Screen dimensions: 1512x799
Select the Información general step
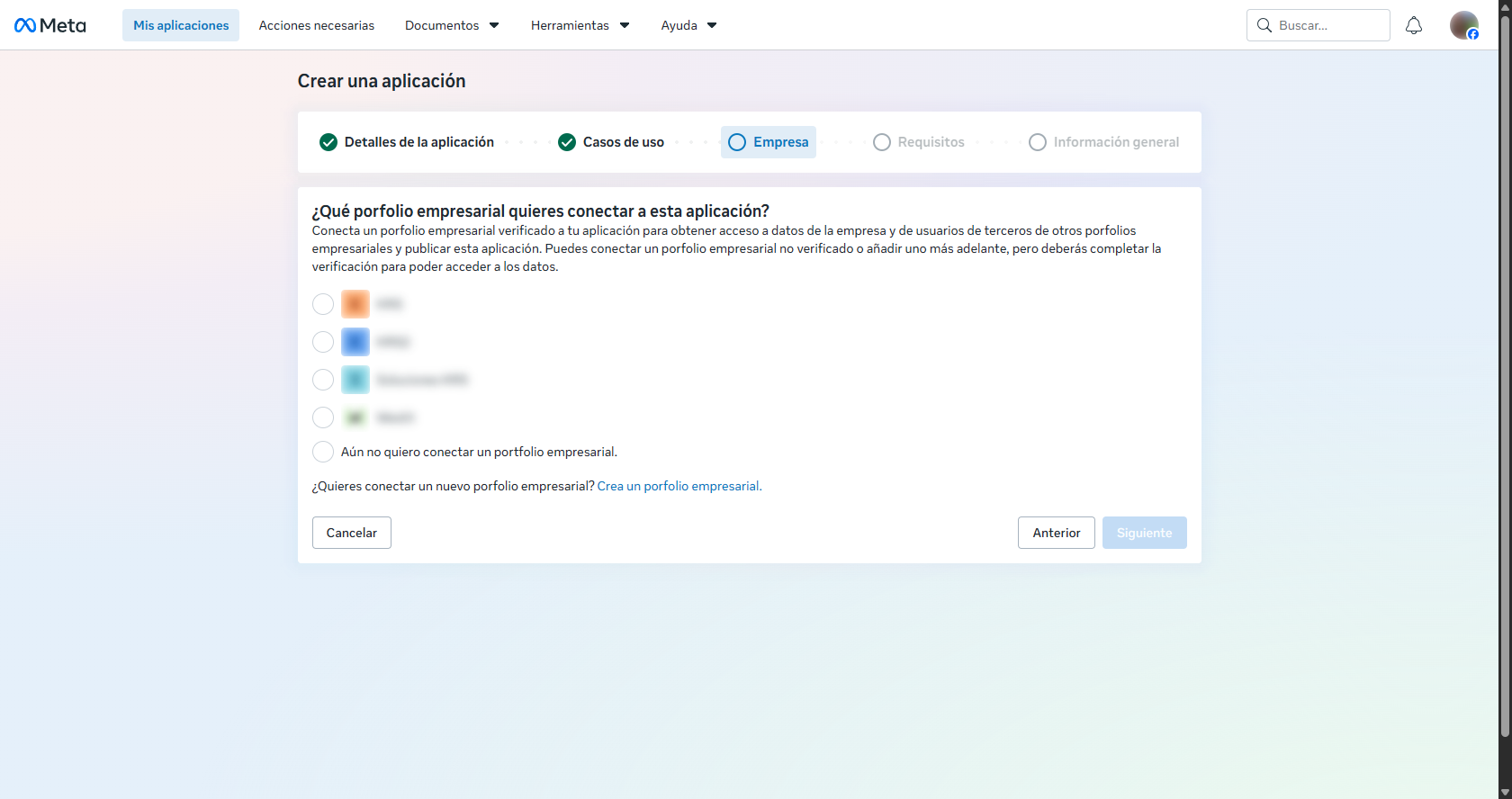click(x=1104, y=142)
